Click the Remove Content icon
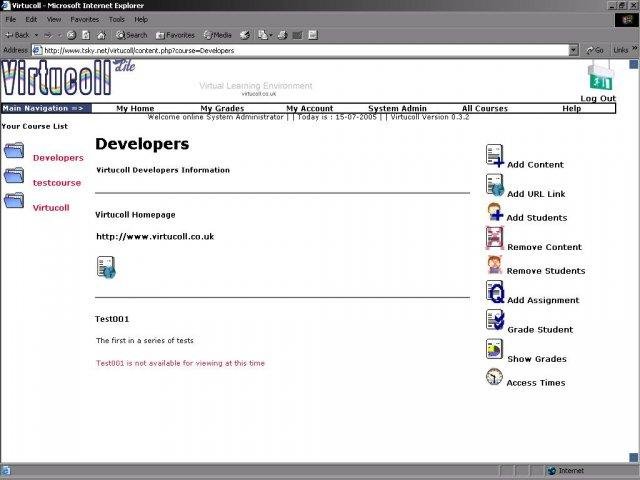Viewport: 640px width, 480px height. [x=495, y=238]
